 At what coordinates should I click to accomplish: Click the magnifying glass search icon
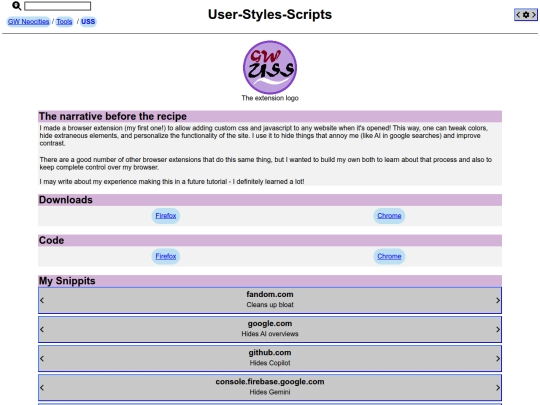17,6
